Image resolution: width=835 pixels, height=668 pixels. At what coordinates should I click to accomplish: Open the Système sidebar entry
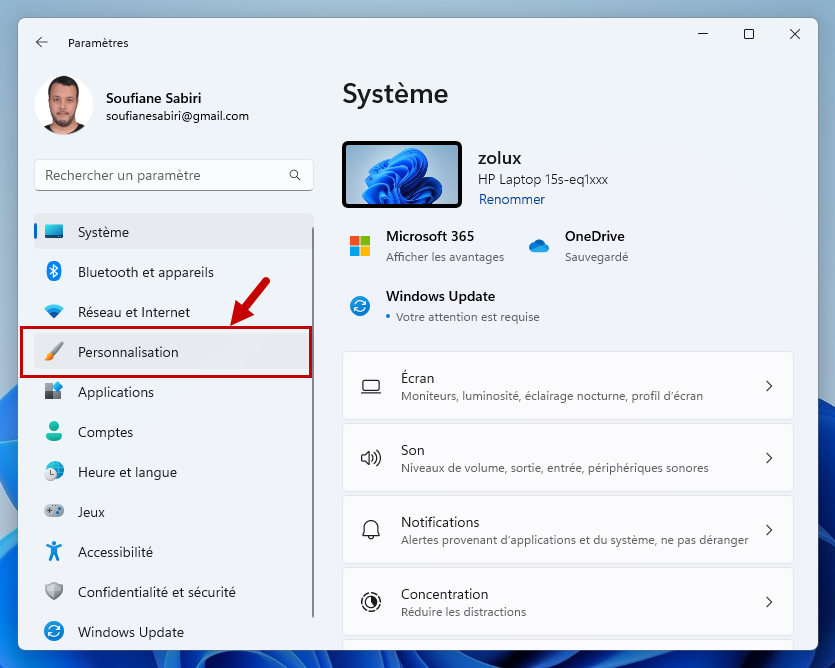[x=173, y=232]
